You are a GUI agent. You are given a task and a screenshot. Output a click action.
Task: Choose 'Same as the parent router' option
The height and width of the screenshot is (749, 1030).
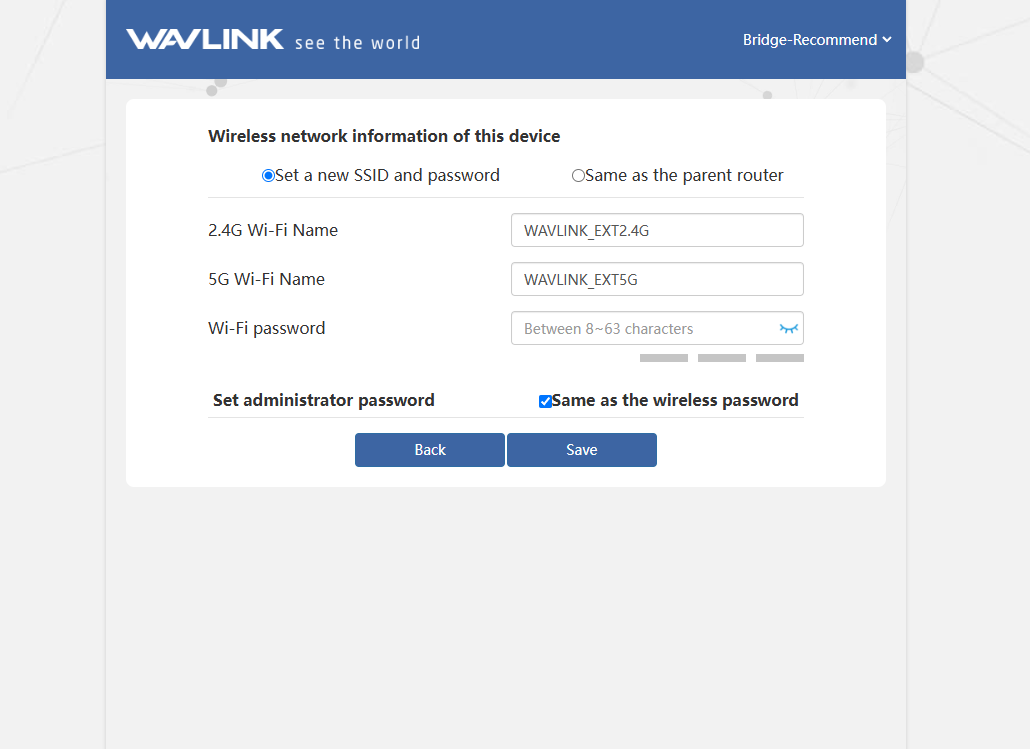578,176
